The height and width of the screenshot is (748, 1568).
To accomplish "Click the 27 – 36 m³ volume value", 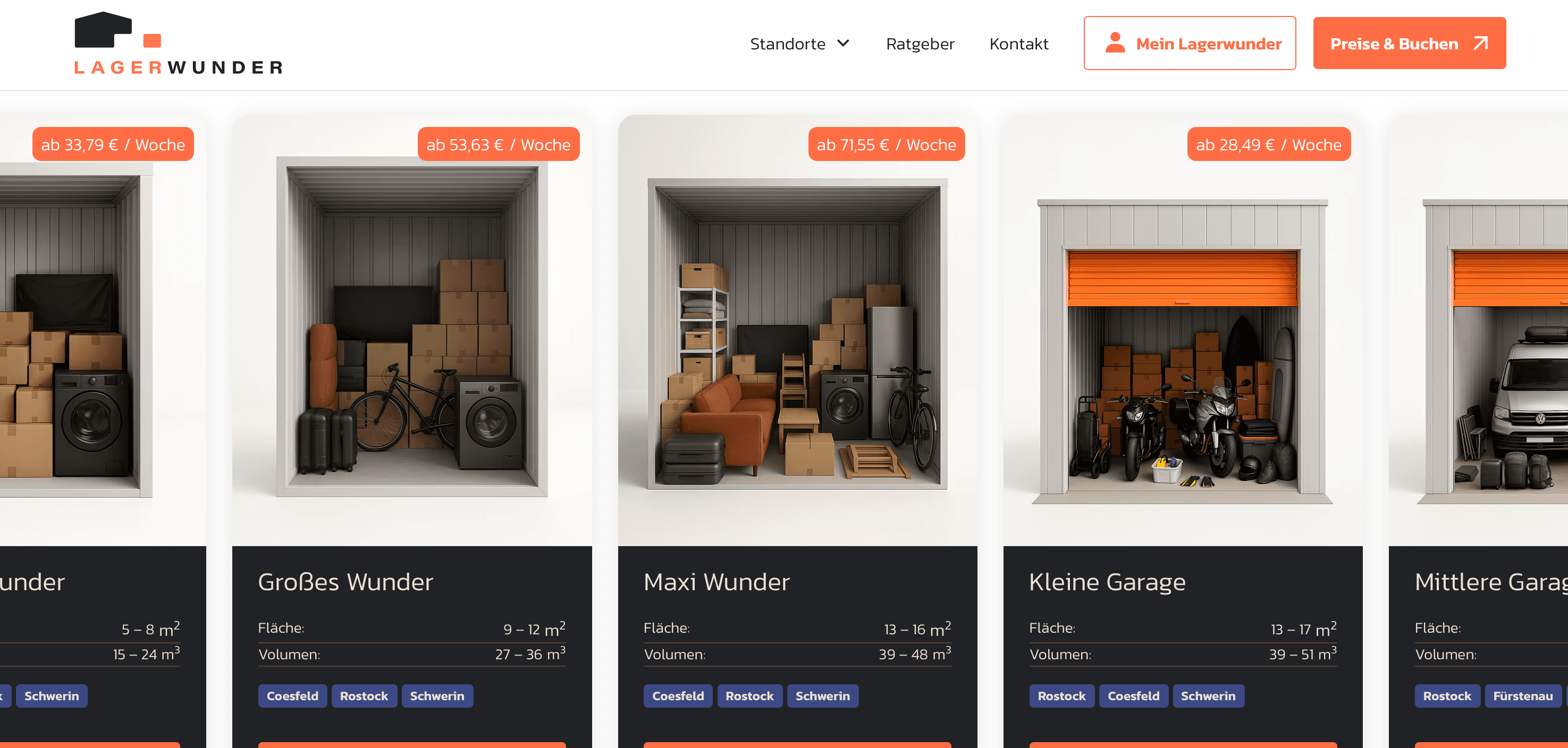I will [530, 653].
